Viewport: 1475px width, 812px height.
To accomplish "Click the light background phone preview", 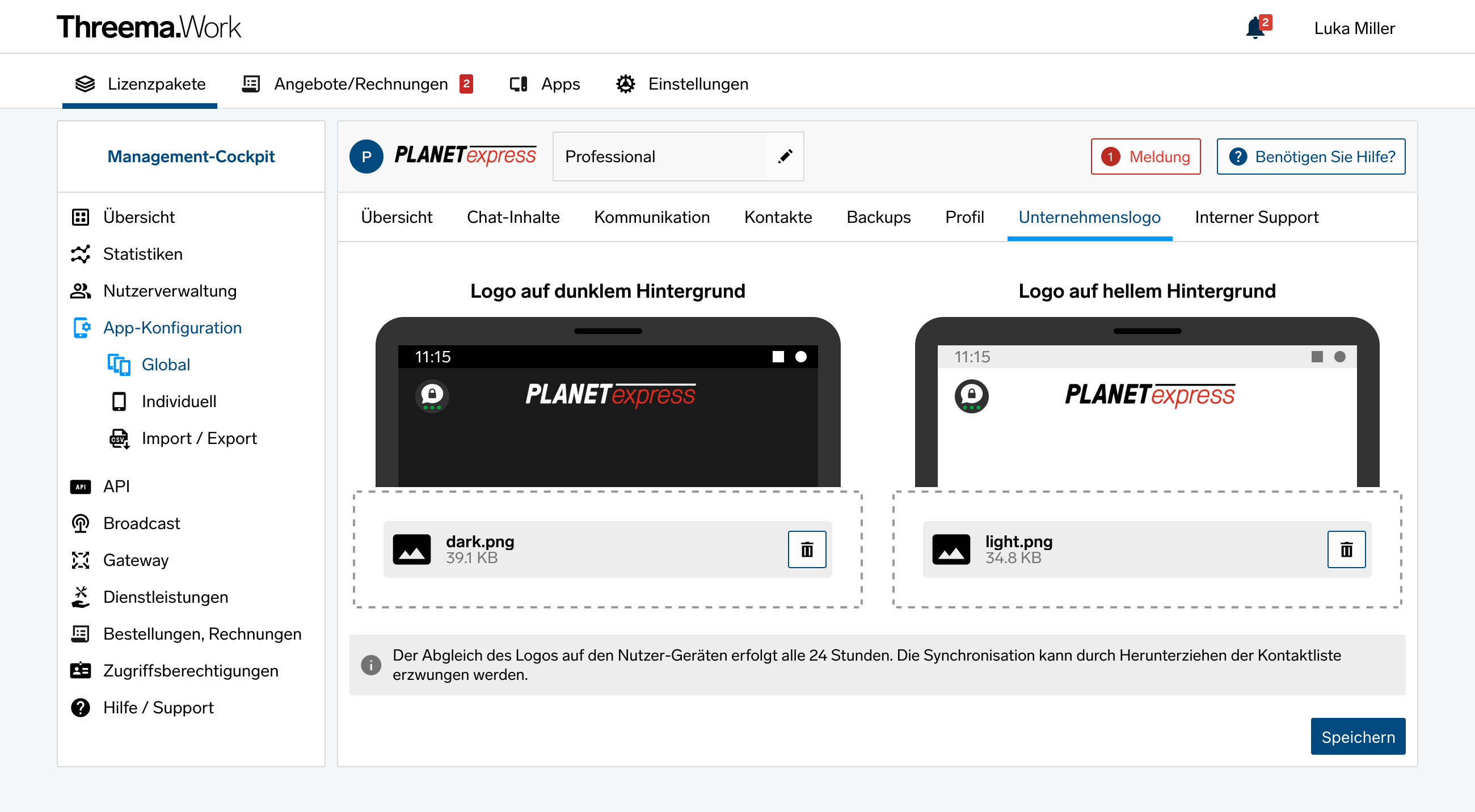I will 1147,401.
